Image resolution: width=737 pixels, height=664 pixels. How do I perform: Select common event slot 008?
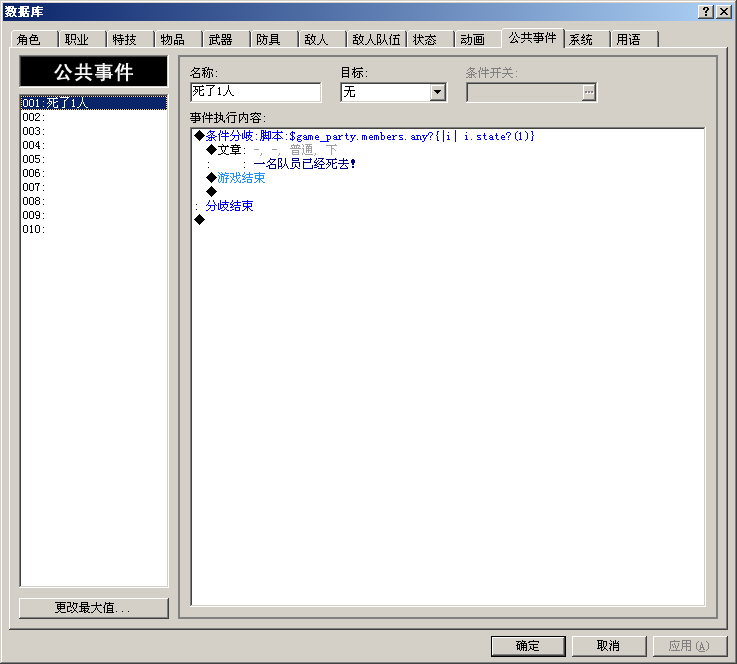[94, 201]
